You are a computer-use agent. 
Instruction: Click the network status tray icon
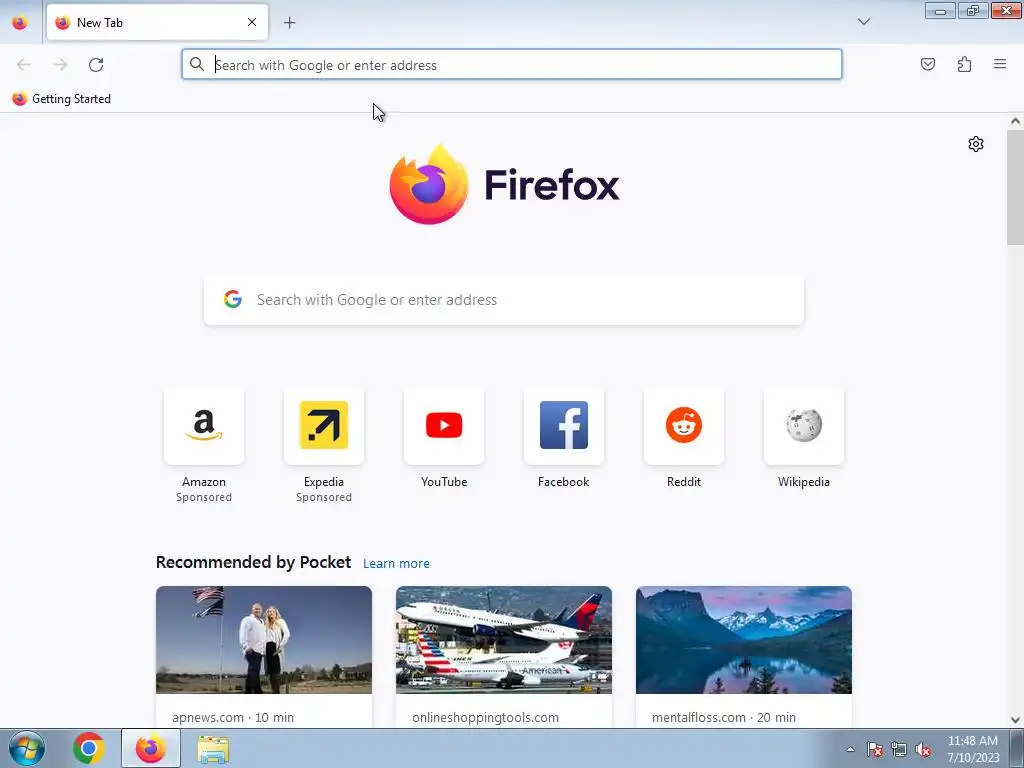(x=899, y=749)
